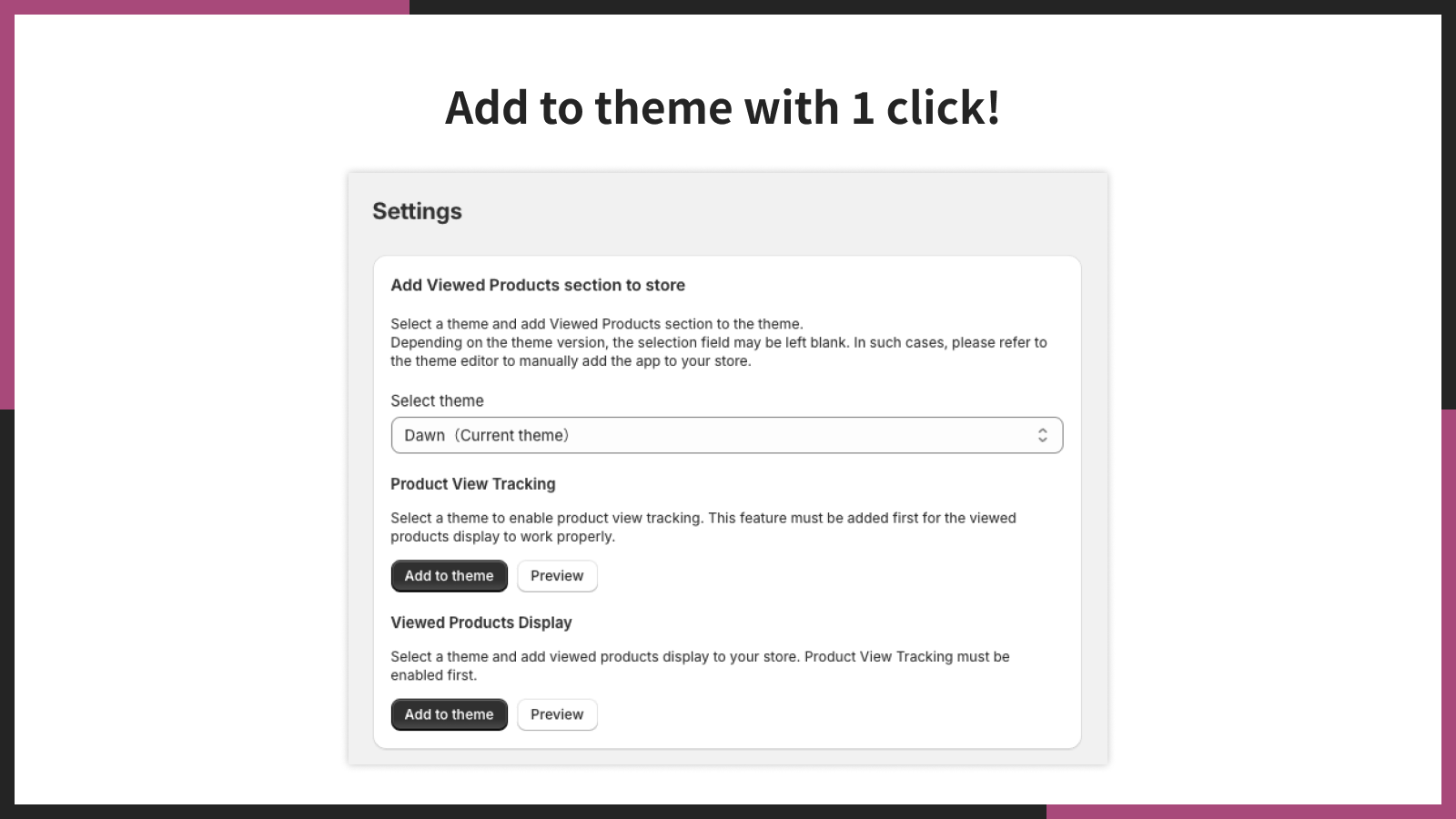Screen dimensions: 1456x819
Task: Open the theme picker combo box
Action: click(x=726, y=435)
